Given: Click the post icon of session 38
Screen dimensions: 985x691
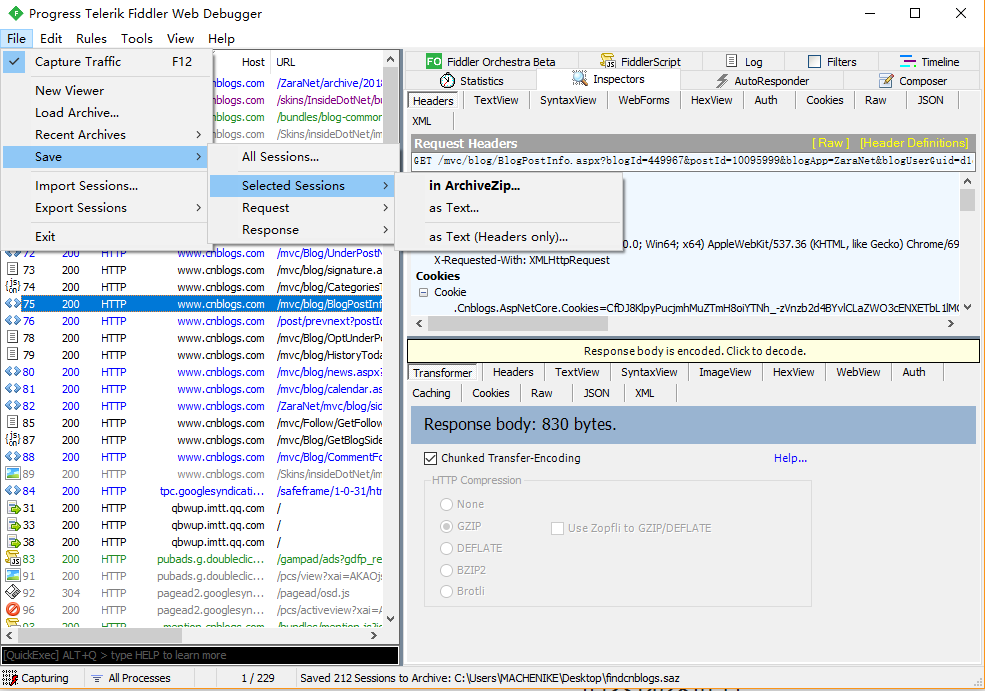Looking at the screenshot, I should click(13, 541).
